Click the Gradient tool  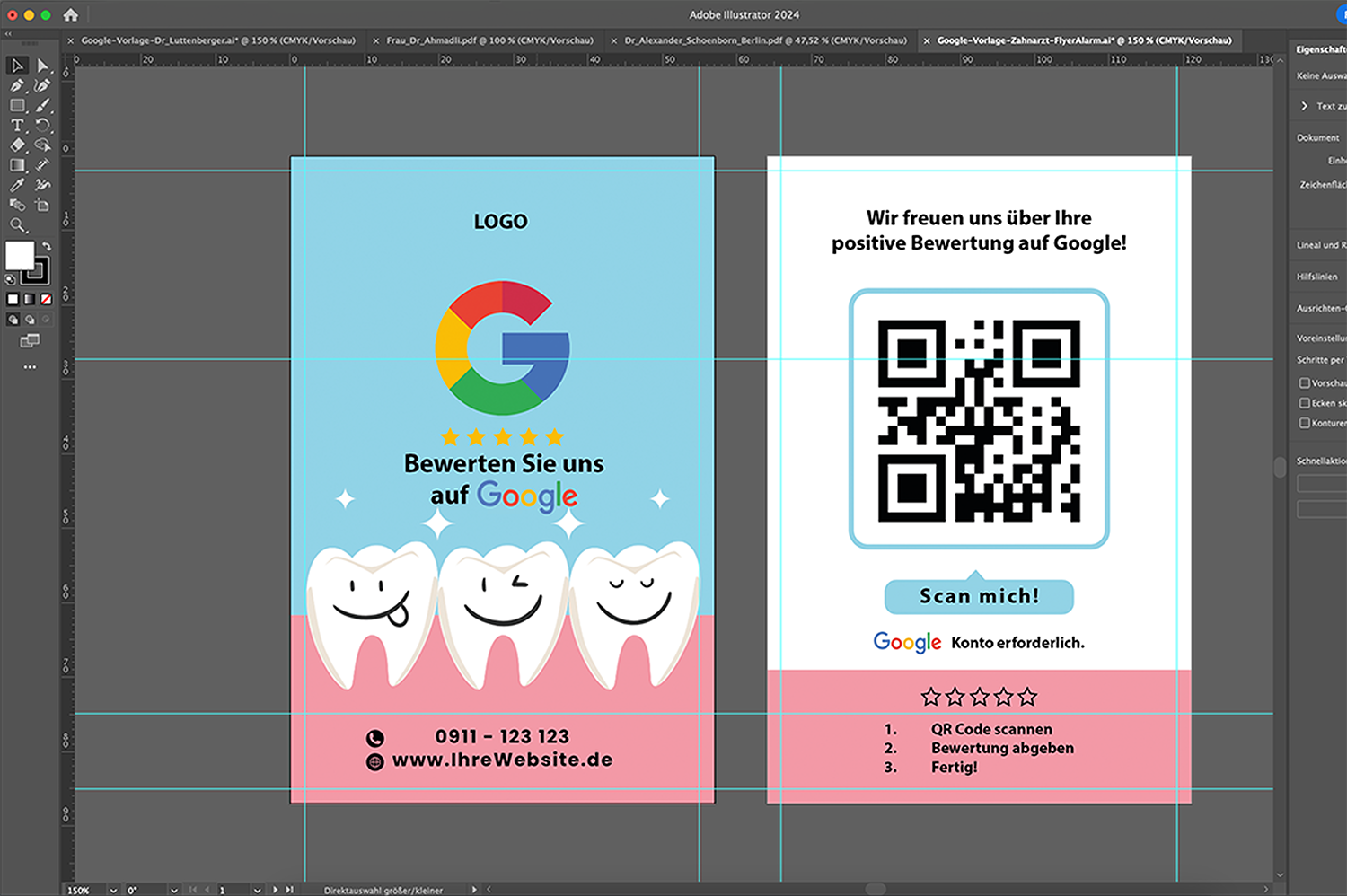tap(17, 165)
